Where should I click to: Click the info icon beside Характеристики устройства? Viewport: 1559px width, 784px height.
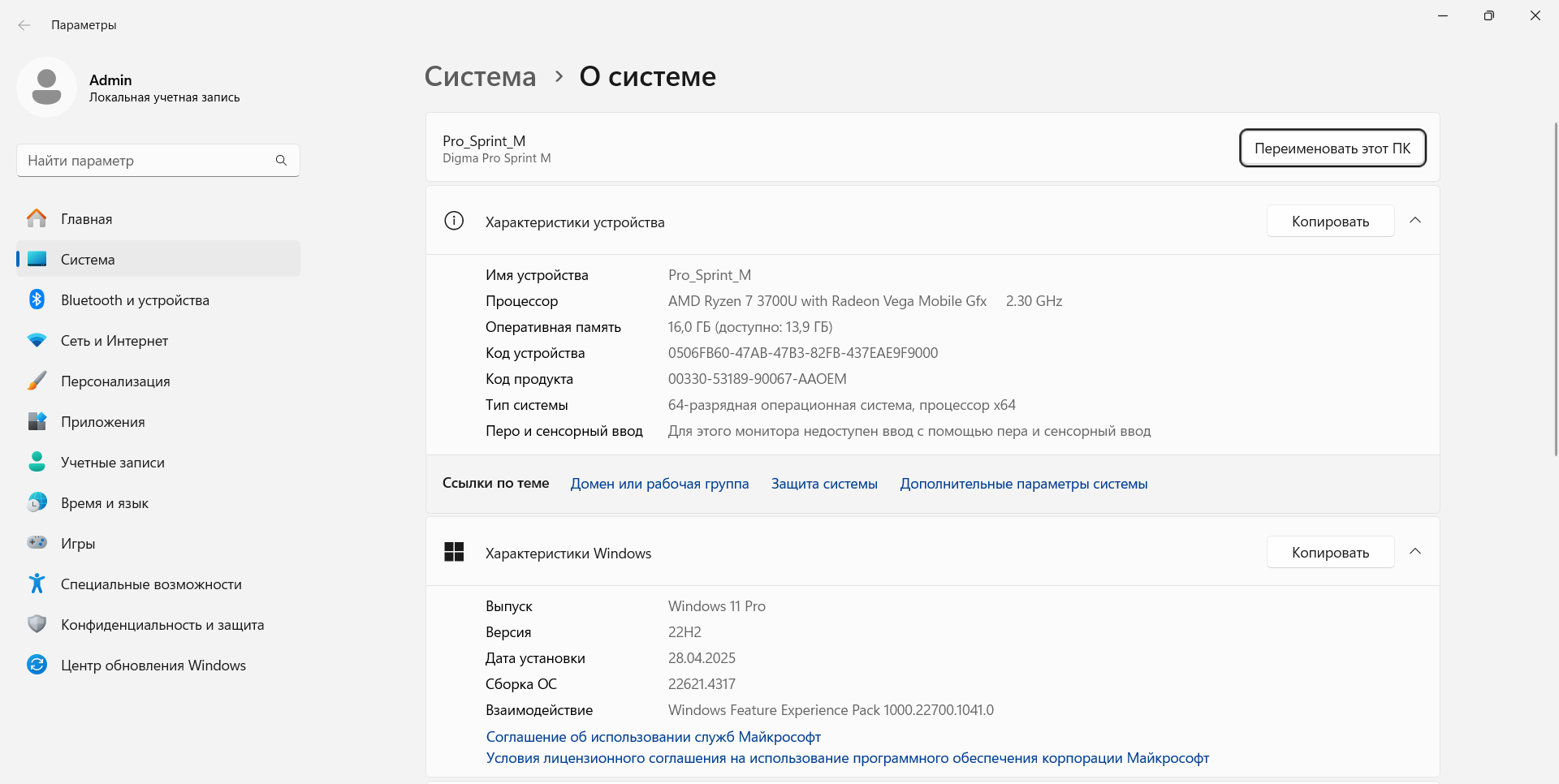coord(454,221)
